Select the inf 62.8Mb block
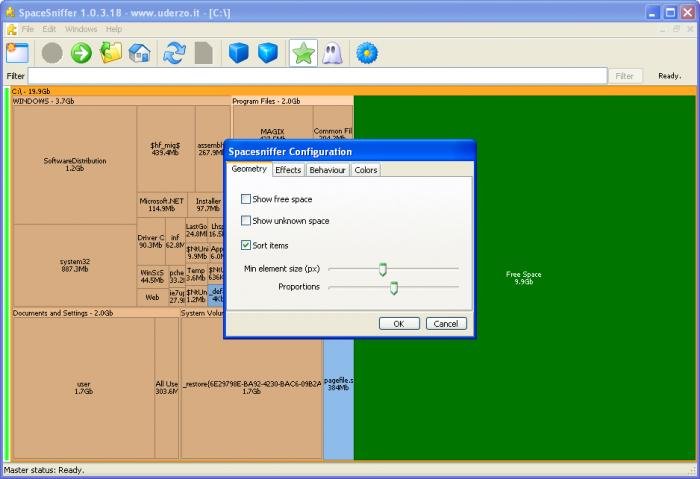Viewport: 700px width, 479px height. 175,241
